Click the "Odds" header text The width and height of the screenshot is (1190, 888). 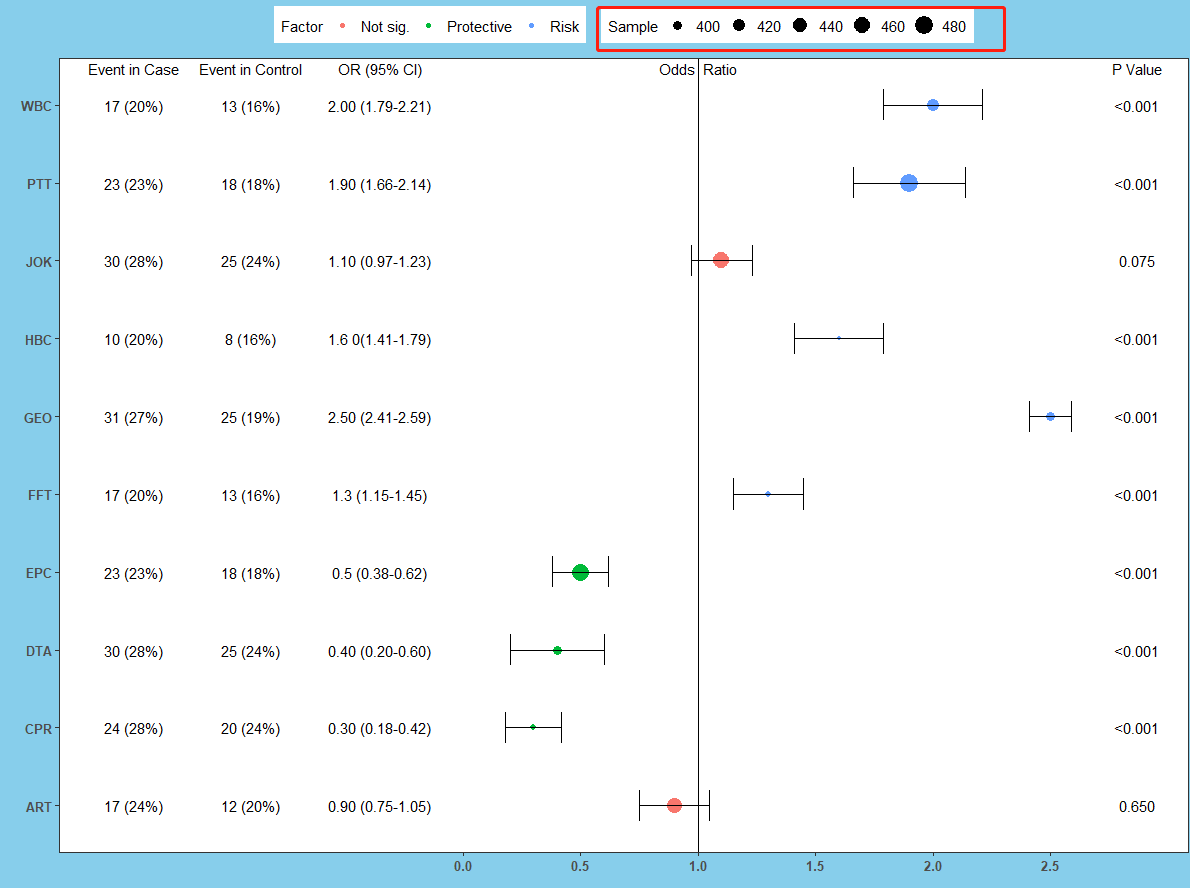(x=676, y=70)
